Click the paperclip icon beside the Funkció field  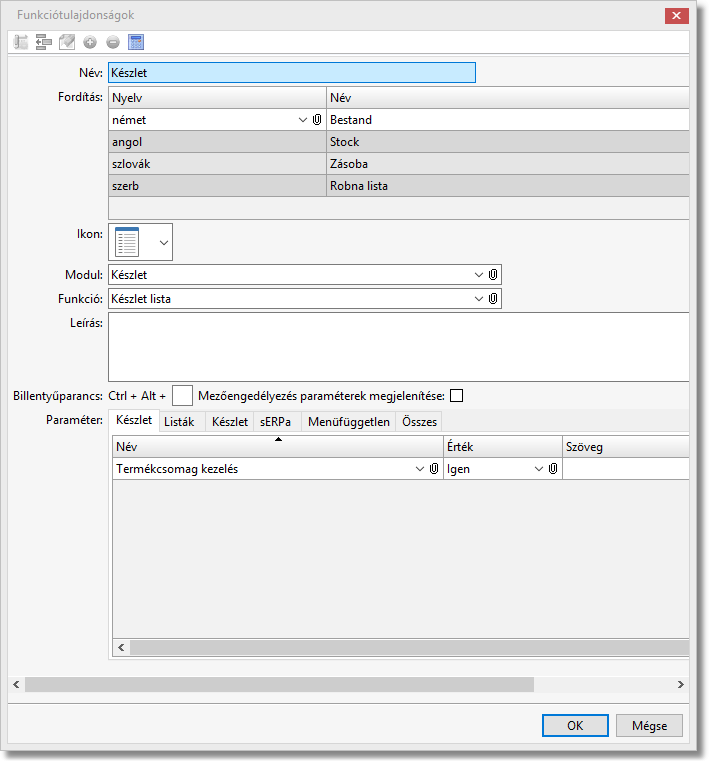point(493,298)
